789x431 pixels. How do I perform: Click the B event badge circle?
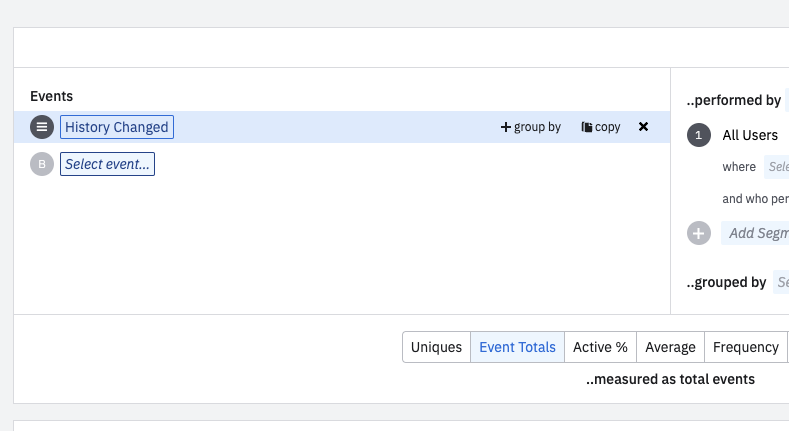[x=42, y=164]
